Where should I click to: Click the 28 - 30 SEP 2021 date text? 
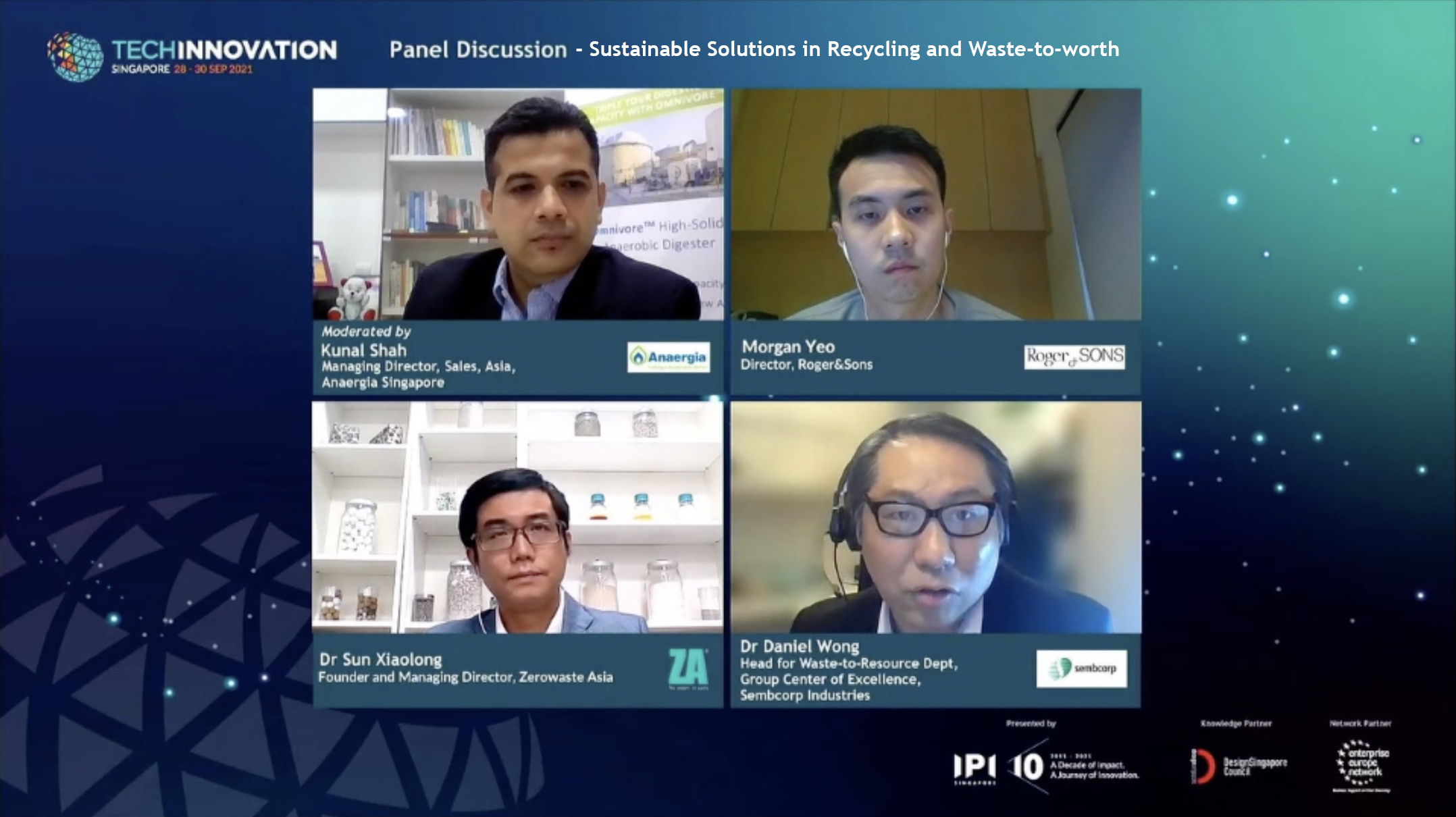pyautogui.click(x=213, y=70)
